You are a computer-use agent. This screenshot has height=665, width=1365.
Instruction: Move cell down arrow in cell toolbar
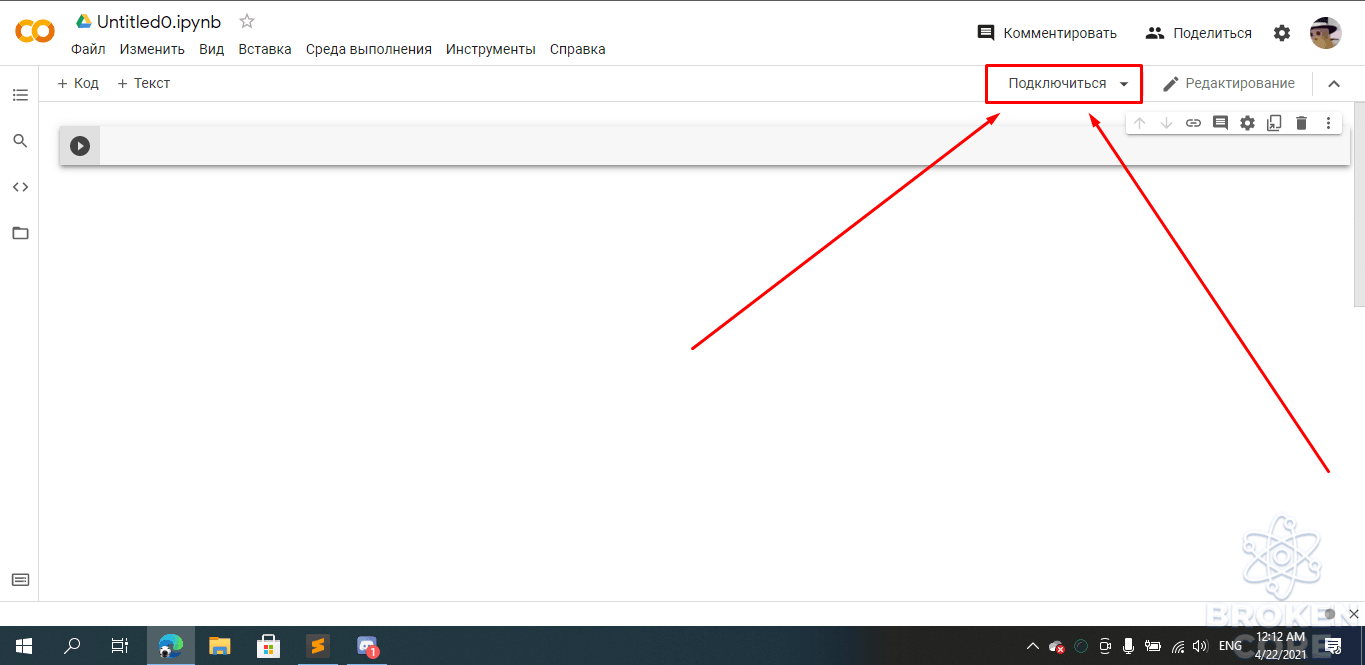pos(1166,123)
